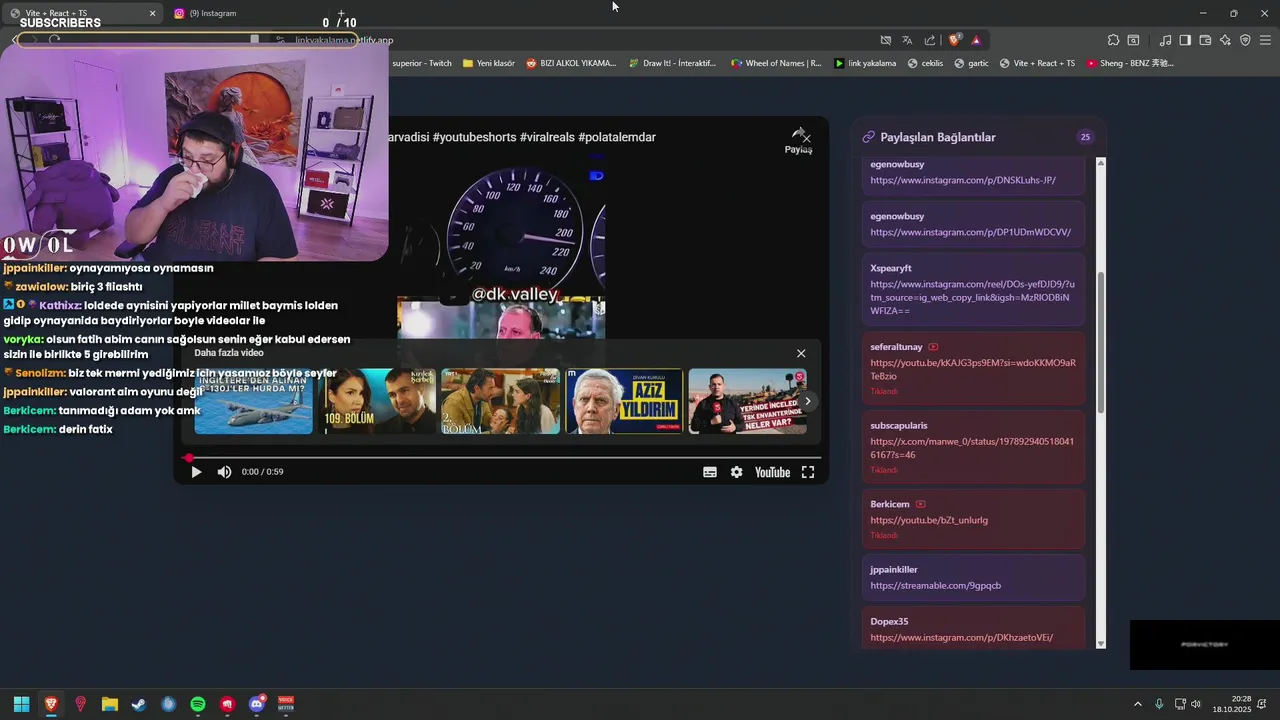
Task: Open egenowbusy's DP1UDmWDCVV Instagram link
Action: click(x=970, y=232)
